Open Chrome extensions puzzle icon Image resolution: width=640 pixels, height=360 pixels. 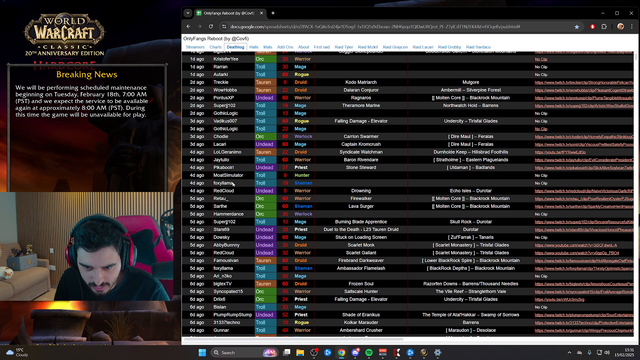tap(604, 27)
